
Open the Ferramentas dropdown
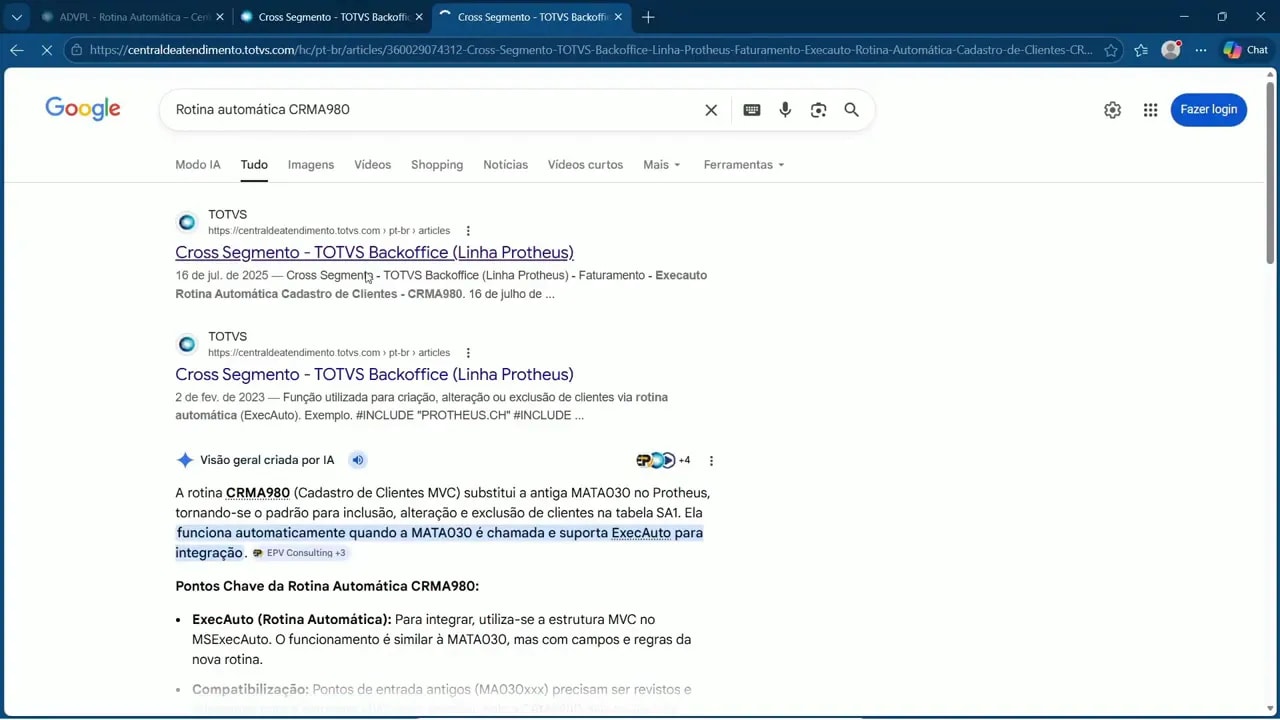[x=743, y=164]
